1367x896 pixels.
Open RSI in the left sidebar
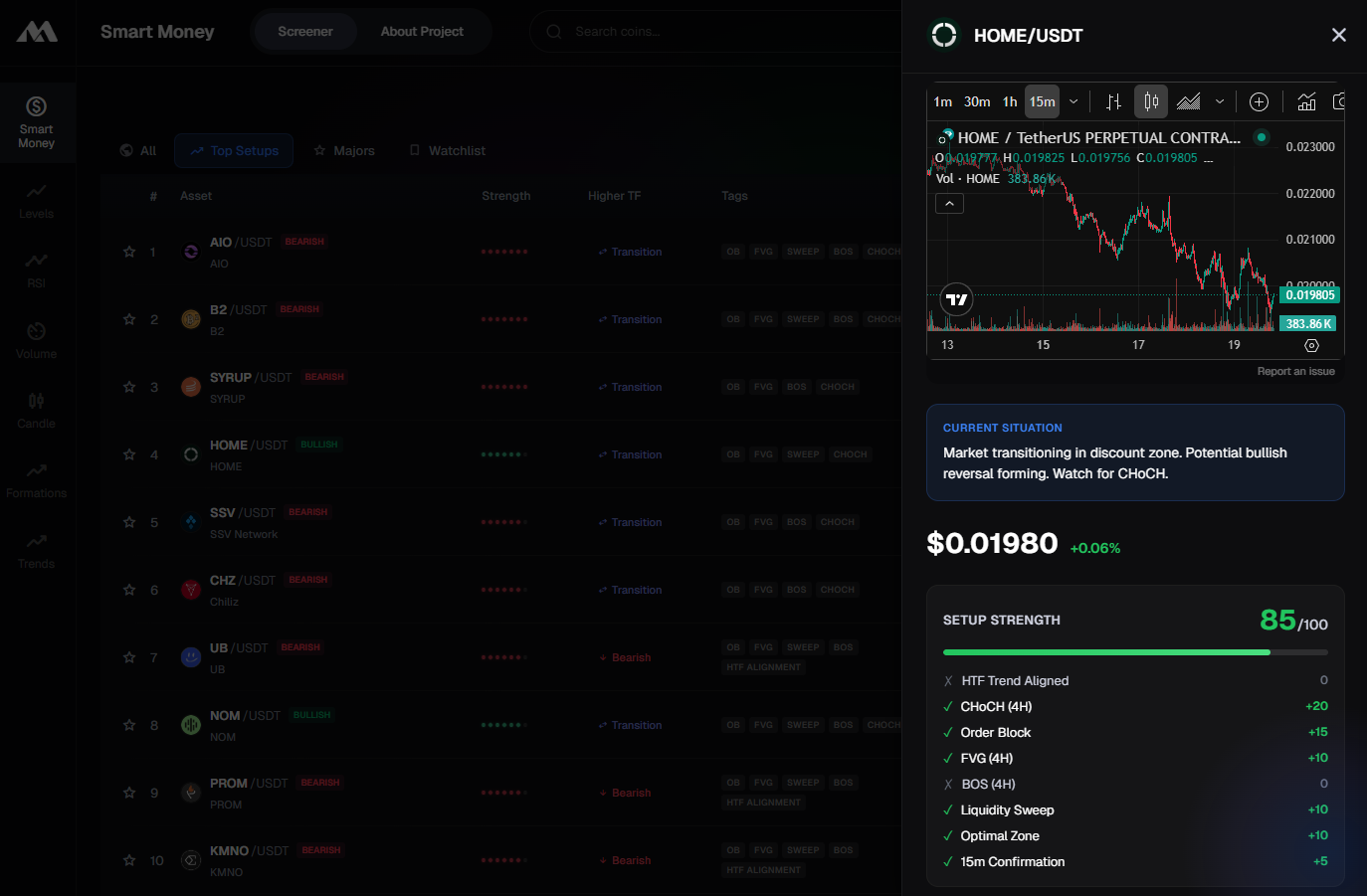[36, 269]
